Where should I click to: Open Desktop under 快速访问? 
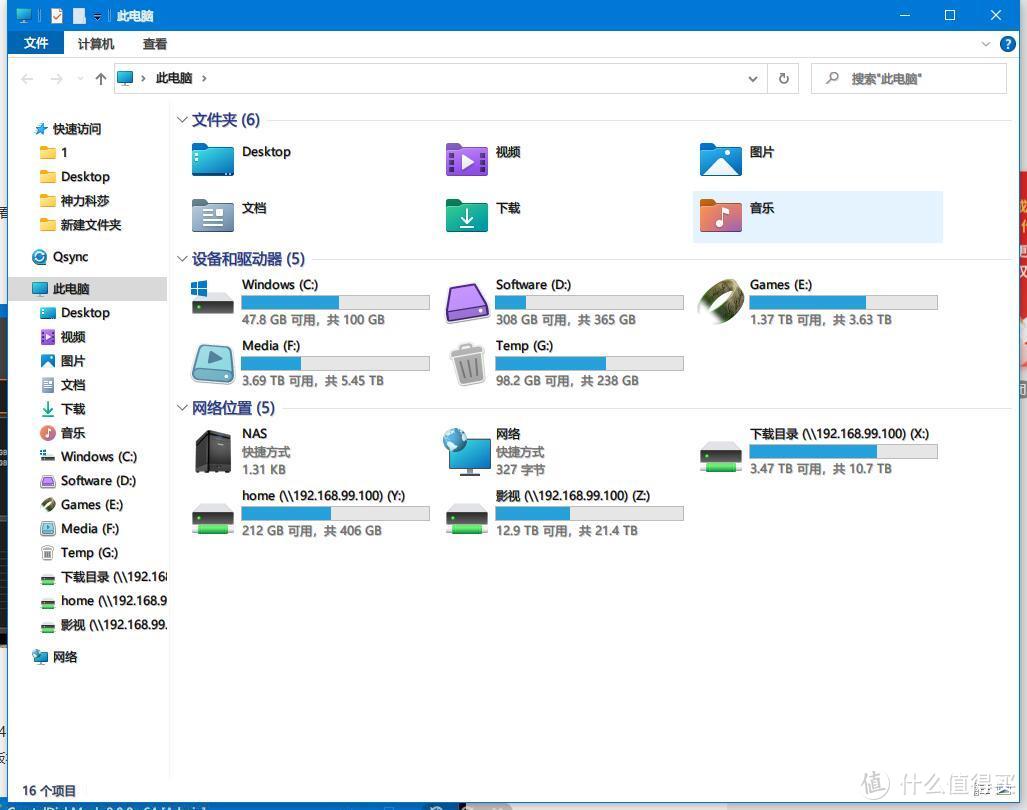[x=85, y=177]
